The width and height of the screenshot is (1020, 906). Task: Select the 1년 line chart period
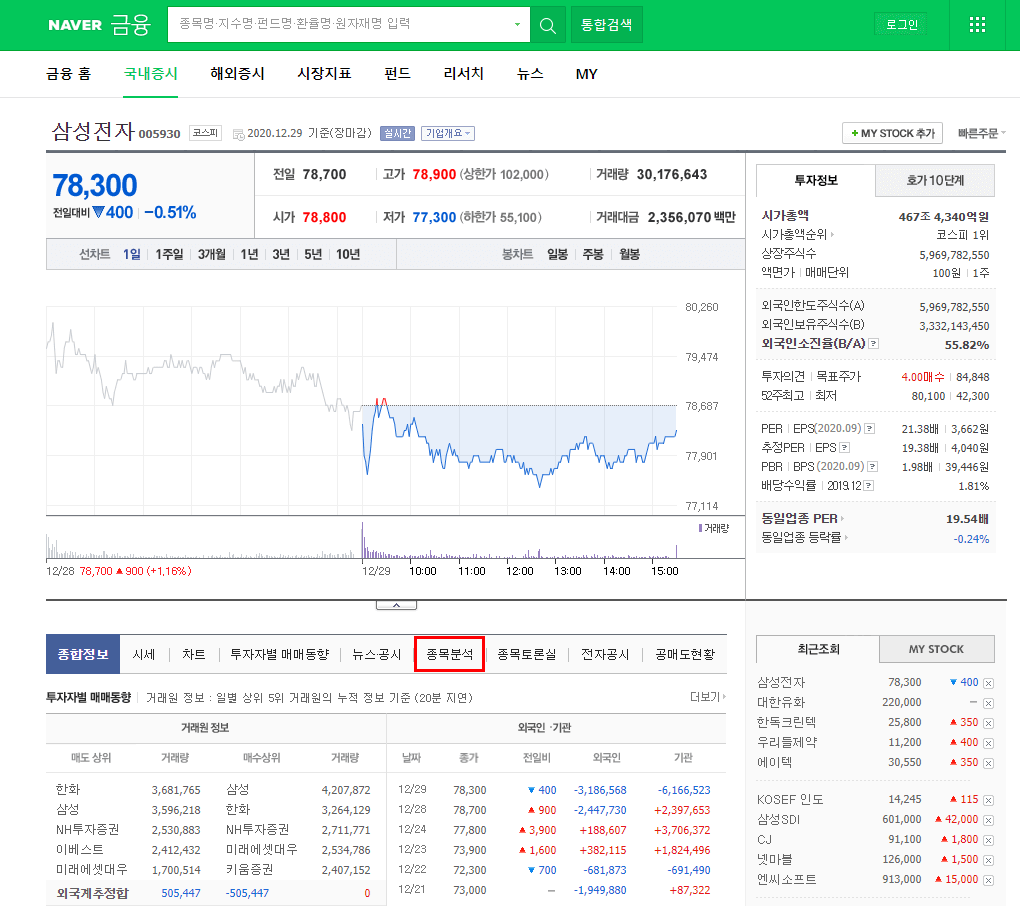(249, 254)
